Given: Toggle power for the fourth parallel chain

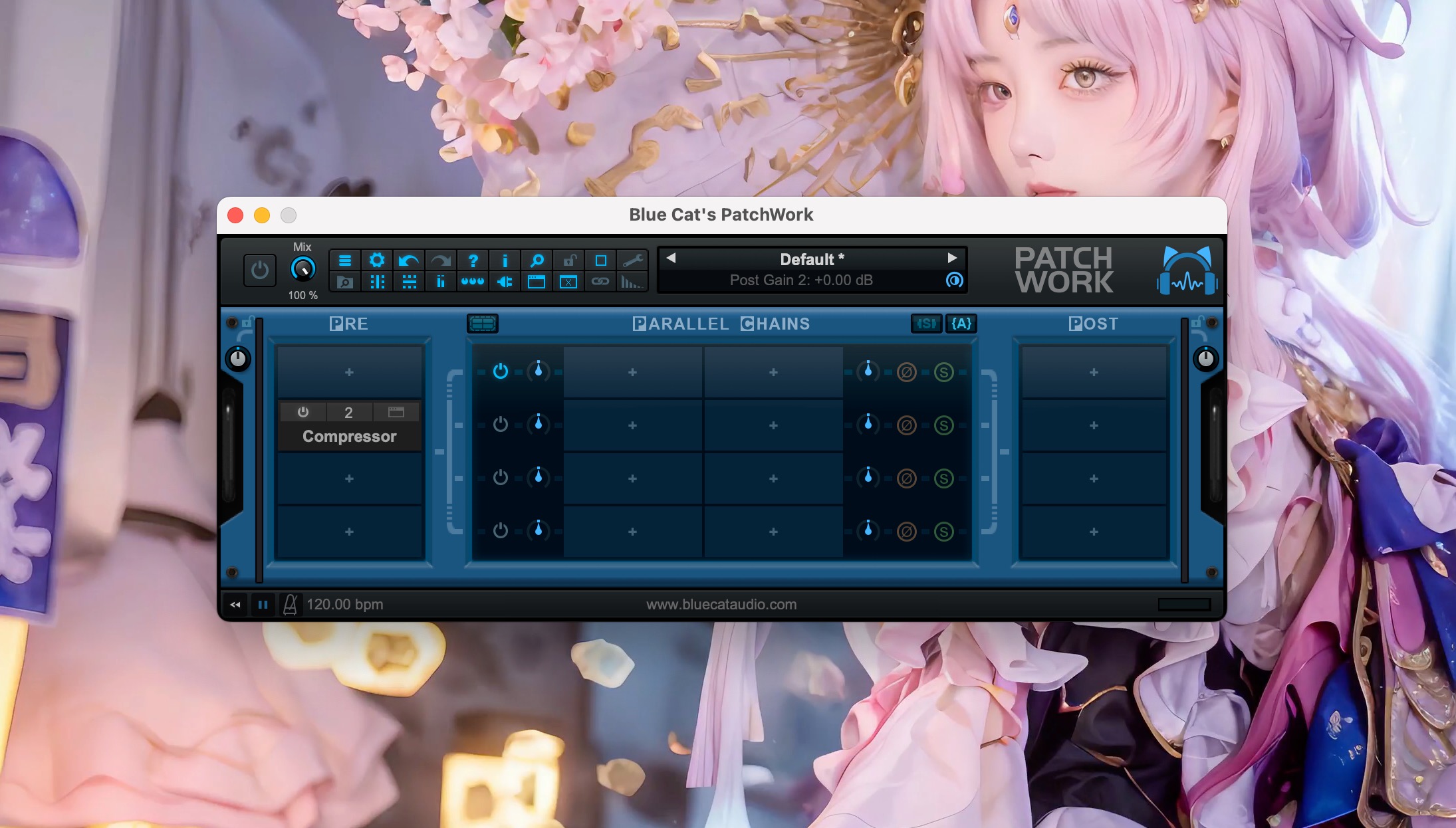Looking at the screenshot, I should point(501,531).
